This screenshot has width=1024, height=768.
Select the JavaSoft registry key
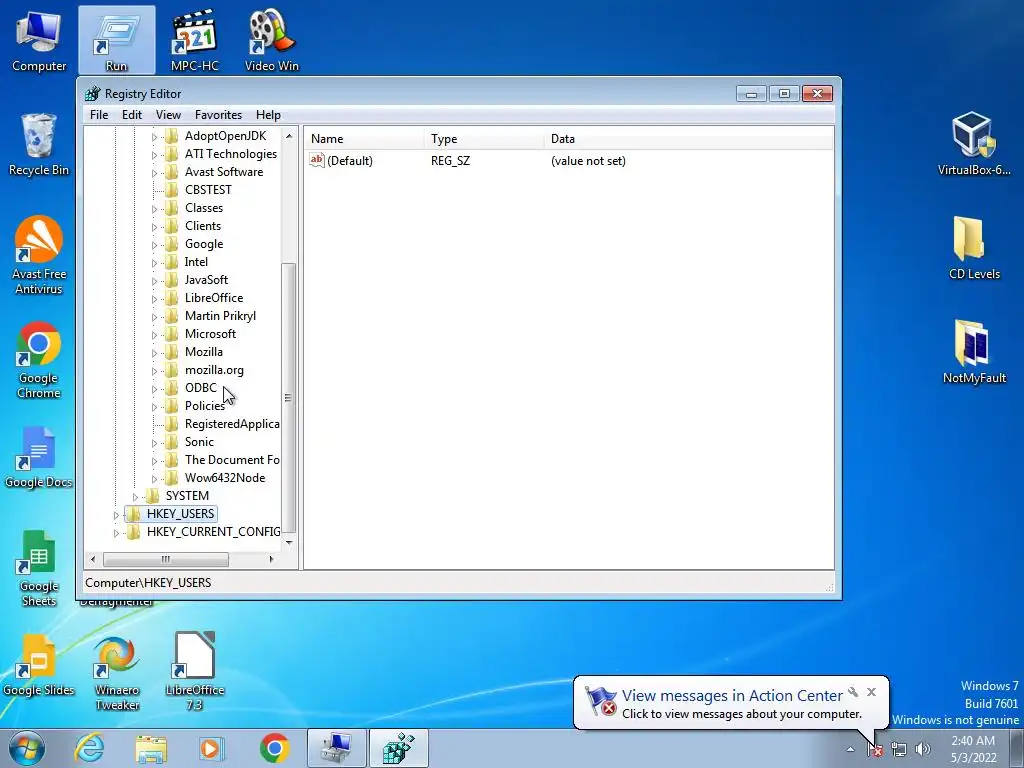click(206, 280)
